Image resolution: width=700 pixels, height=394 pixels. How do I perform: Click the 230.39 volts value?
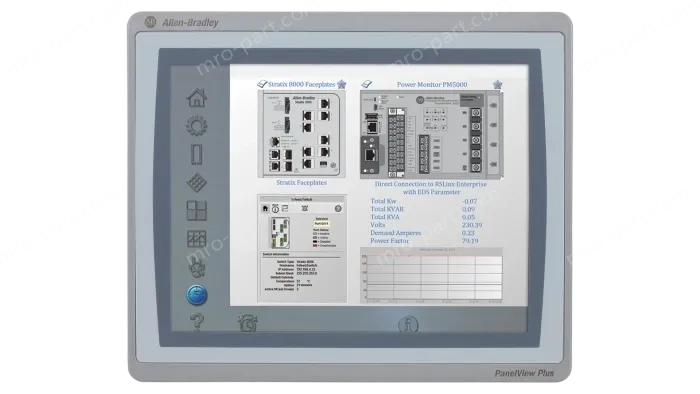(472, 225)
